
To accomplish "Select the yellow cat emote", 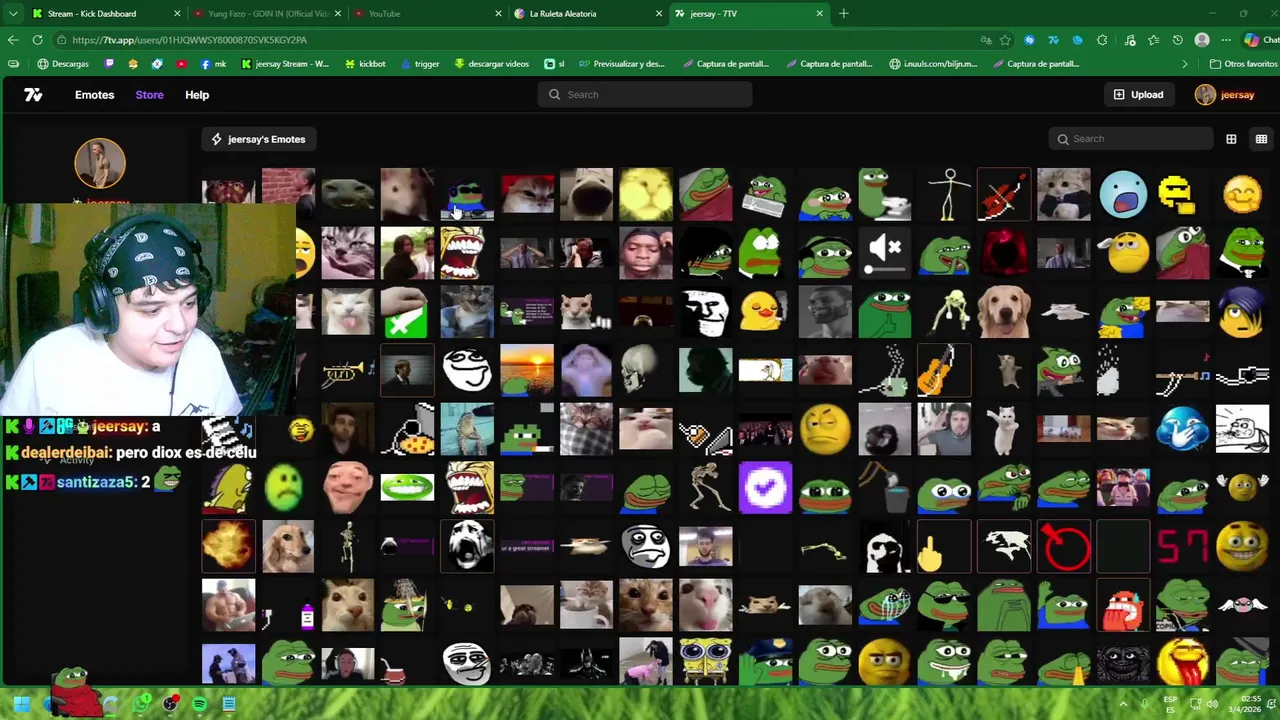I will coord(646,193).
